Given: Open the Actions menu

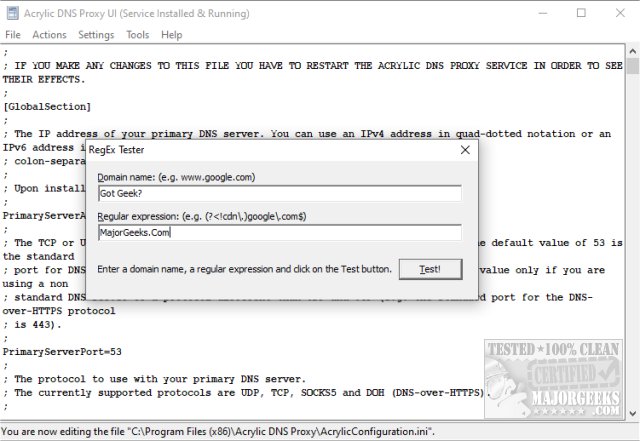Looking at the screenshot, I should (49, 35).
